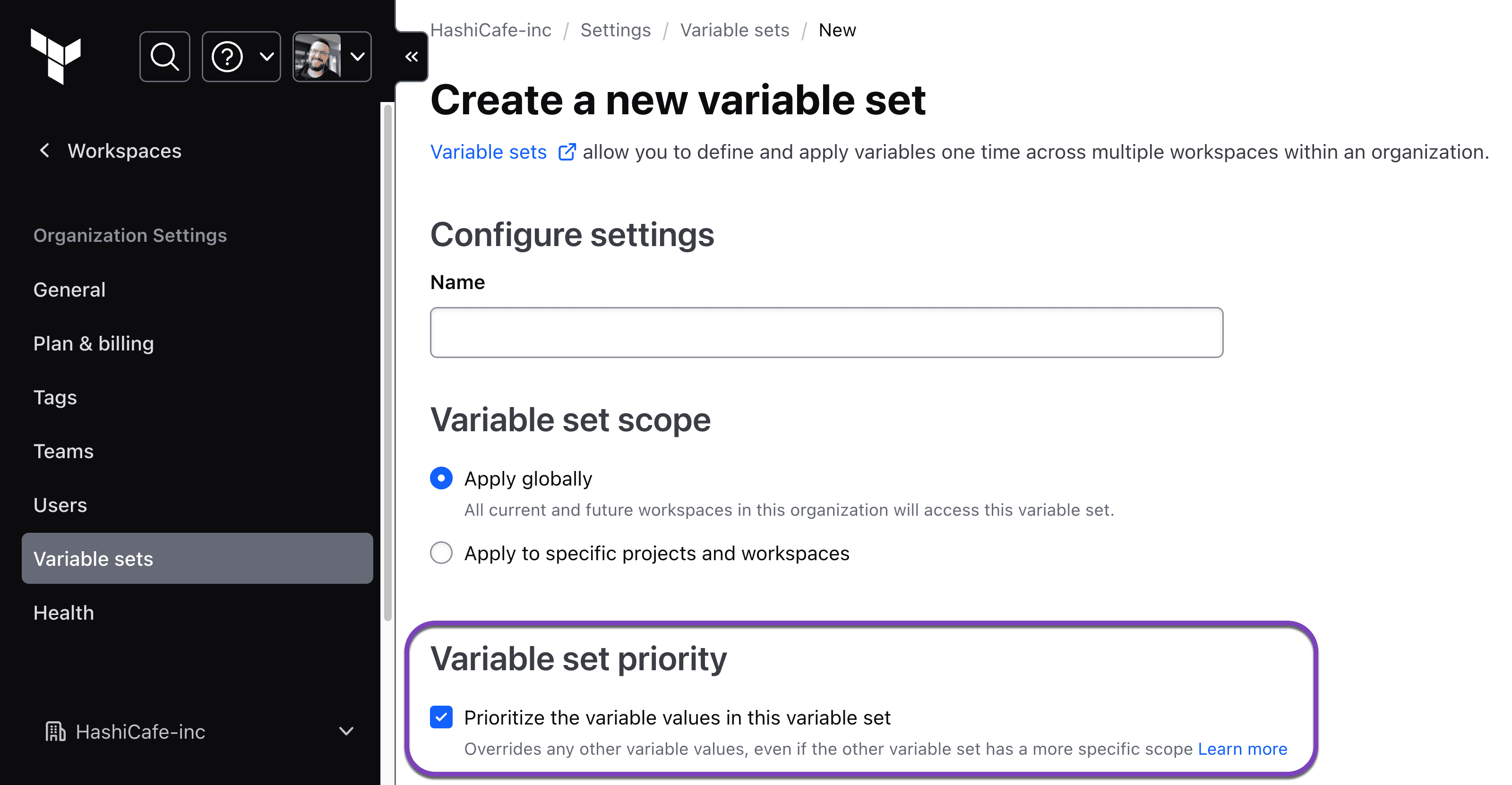1512x785 pixels.
Task: Click the organization building icon beside HashiCafe-inc
Action: (55, 731)
